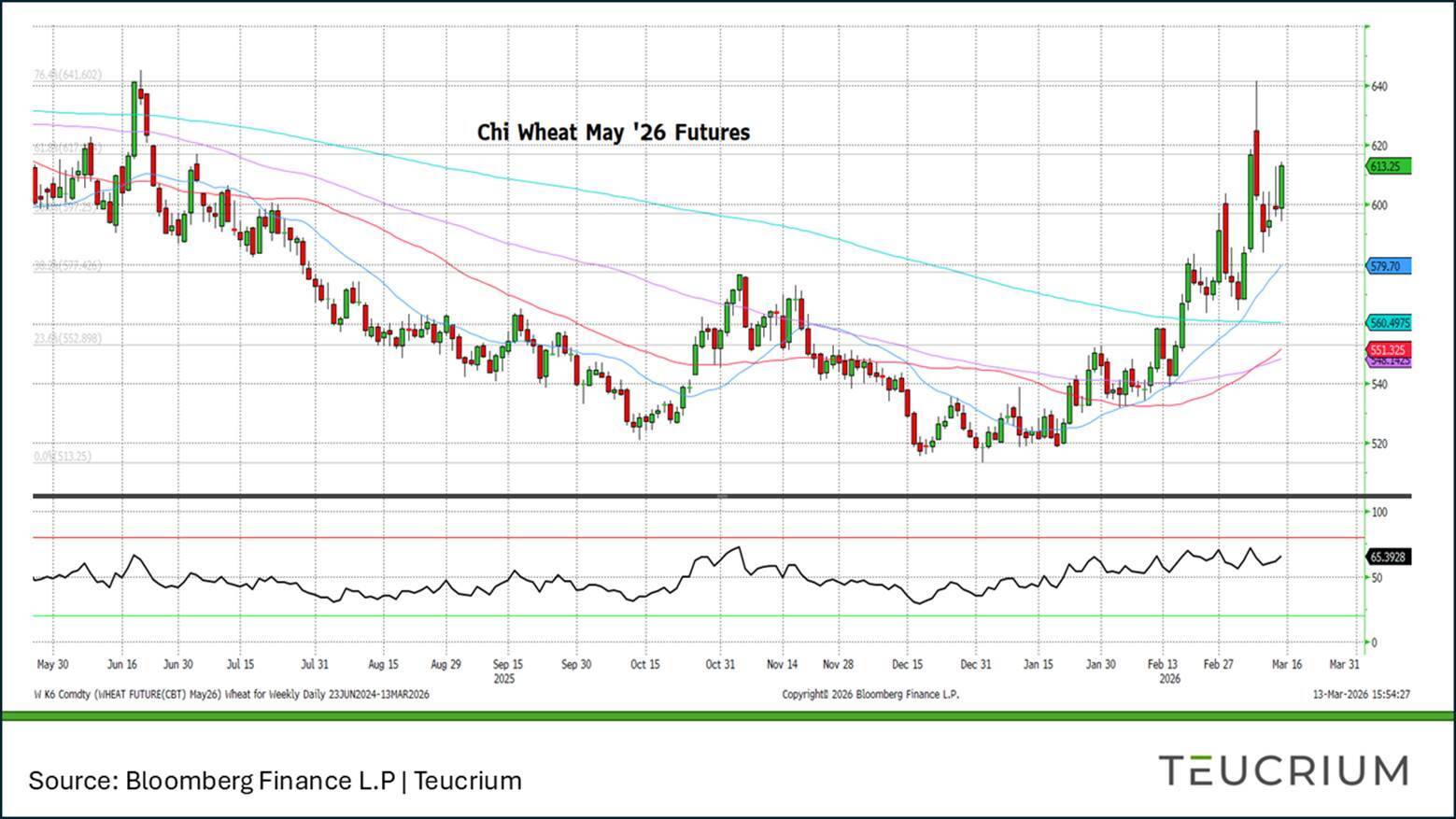Screen dimensions: 1456x819
Task: Click the black 65.3928 RSI value tag
Action: click(1389, 557)
